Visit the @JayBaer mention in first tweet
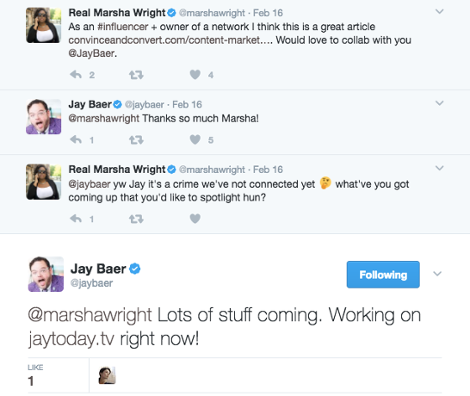Image resolution: width=470 pixels, height=396 pixels. point(92,53)
